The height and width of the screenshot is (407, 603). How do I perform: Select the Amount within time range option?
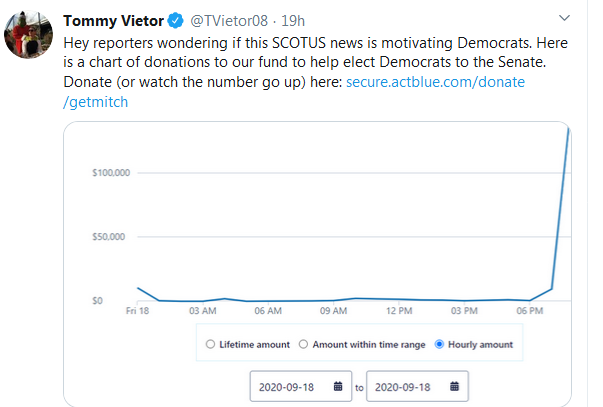pyautogui.click(x=303, y=344)
